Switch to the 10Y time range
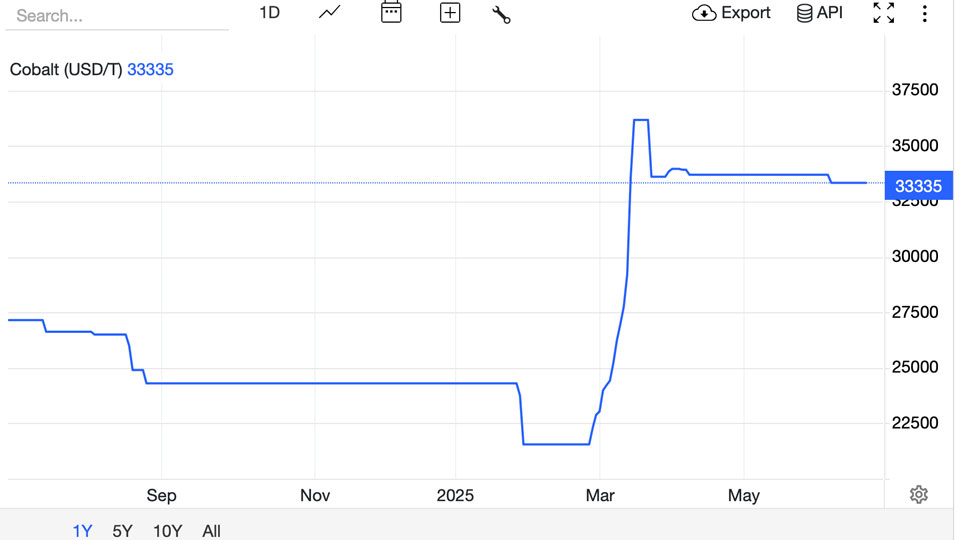The height and width of the screenshot is (540, 960). pos(167,531)
